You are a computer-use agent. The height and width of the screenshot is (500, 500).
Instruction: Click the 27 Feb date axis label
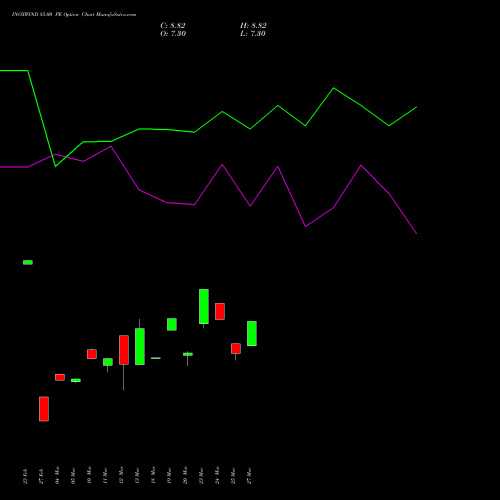click(41, 476)
